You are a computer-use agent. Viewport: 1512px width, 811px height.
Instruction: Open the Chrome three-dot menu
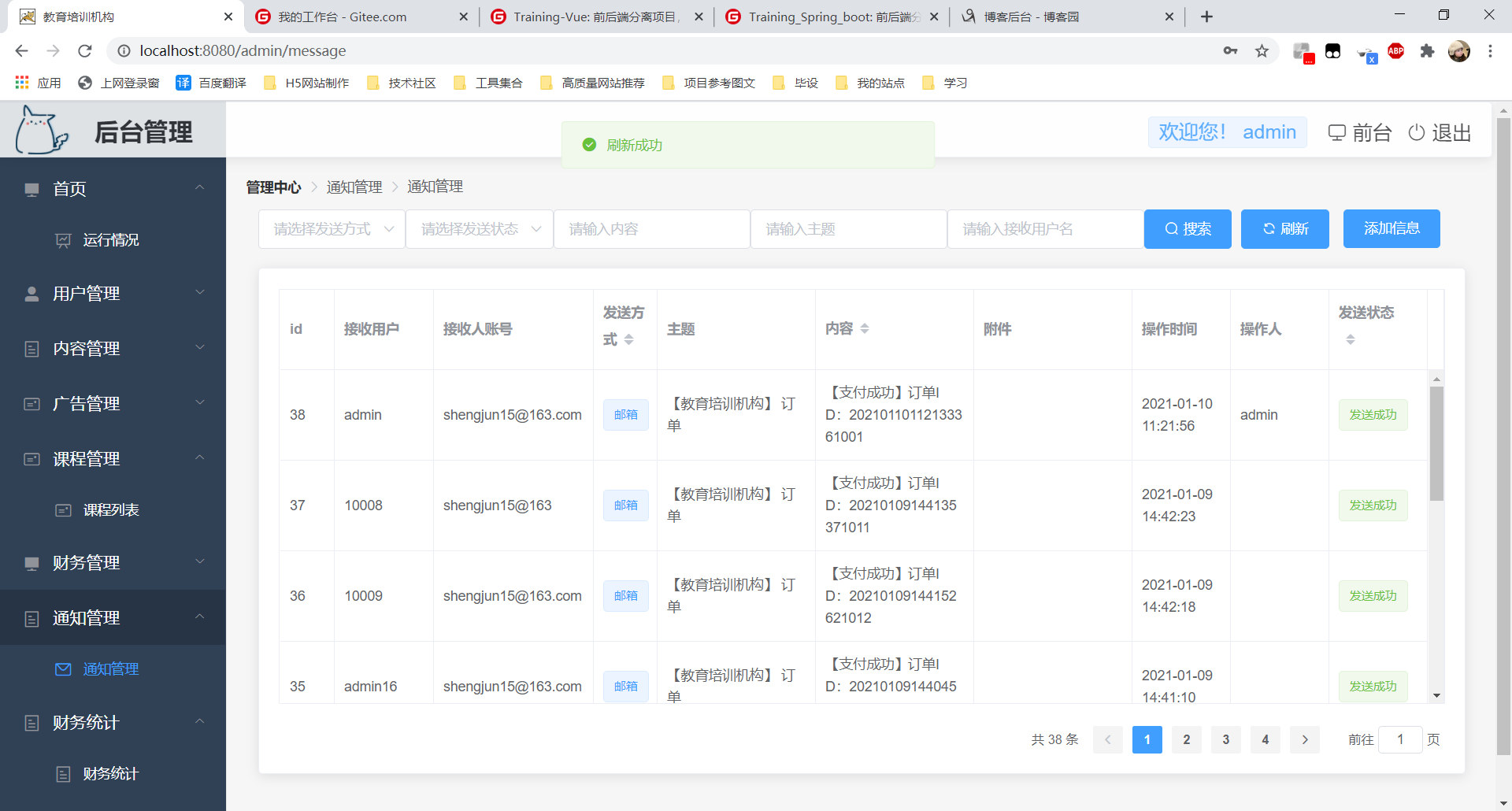tap(1490, 51)
